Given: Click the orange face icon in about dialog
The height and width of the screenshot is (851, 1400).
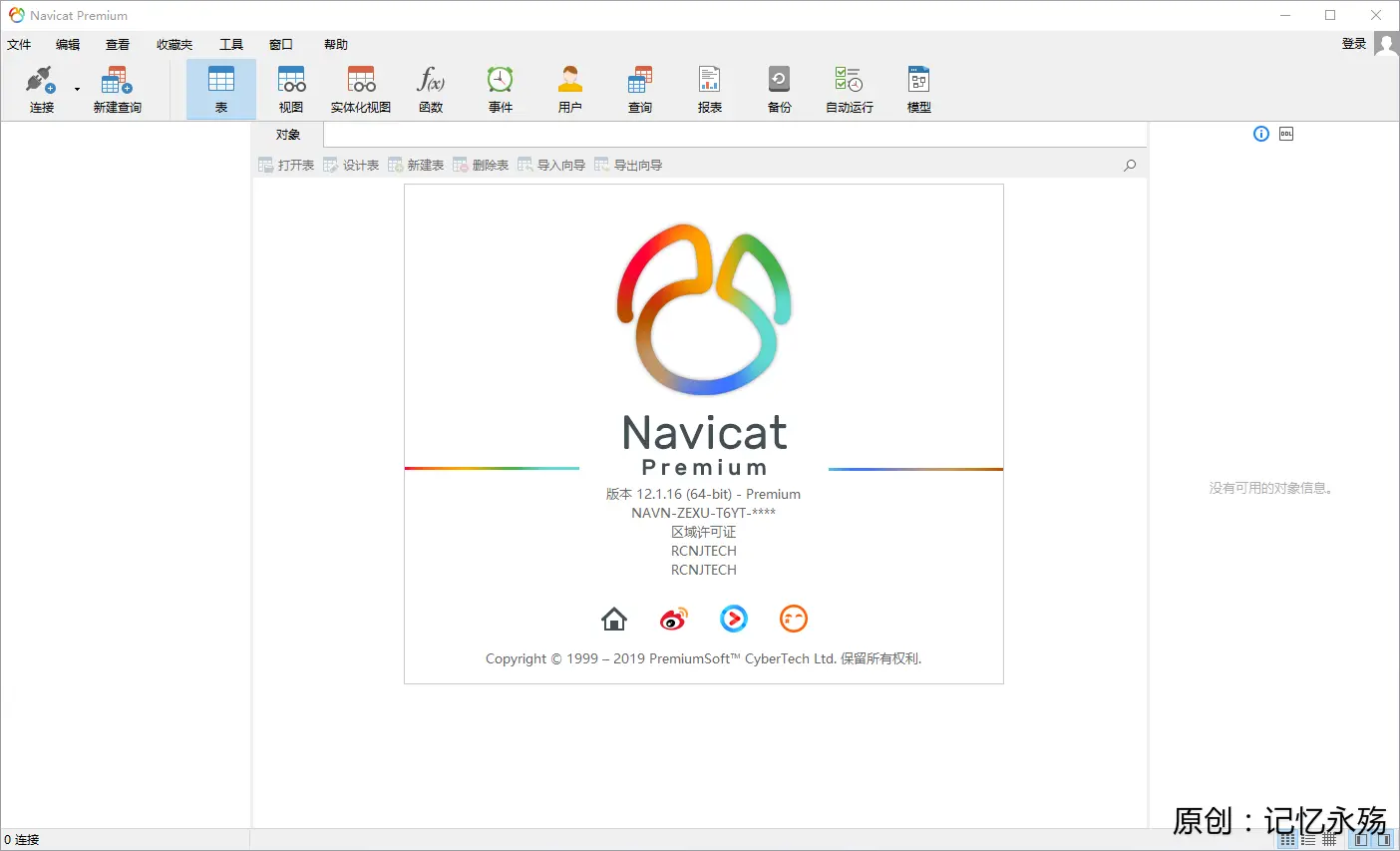Looking at the screenshot, I should coord(794,619).
